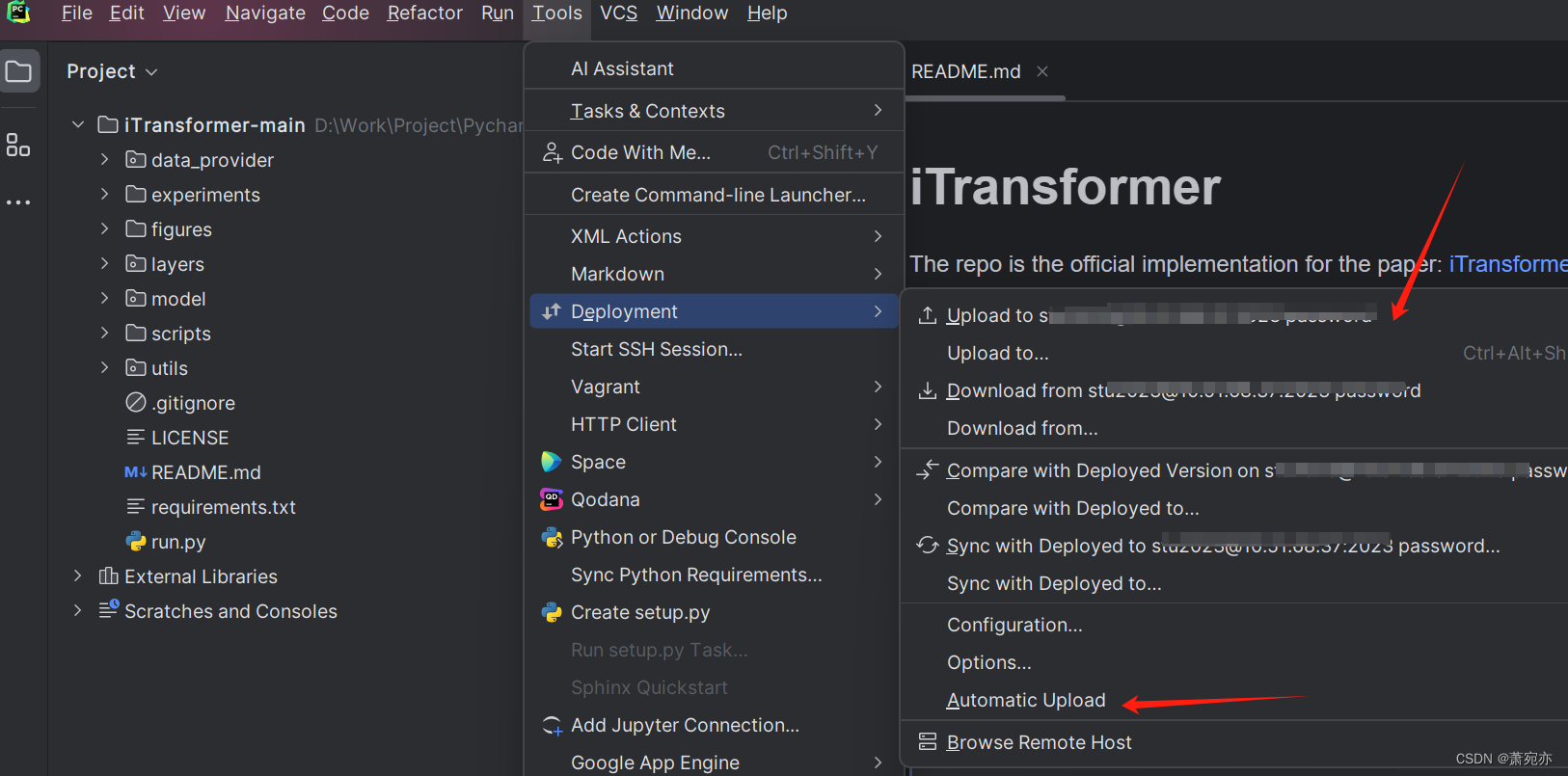Open the Navigate menu
Image resolution: width=1568 pixels, height=776 pixels.
pyautogui.click(x=265, y=13)
